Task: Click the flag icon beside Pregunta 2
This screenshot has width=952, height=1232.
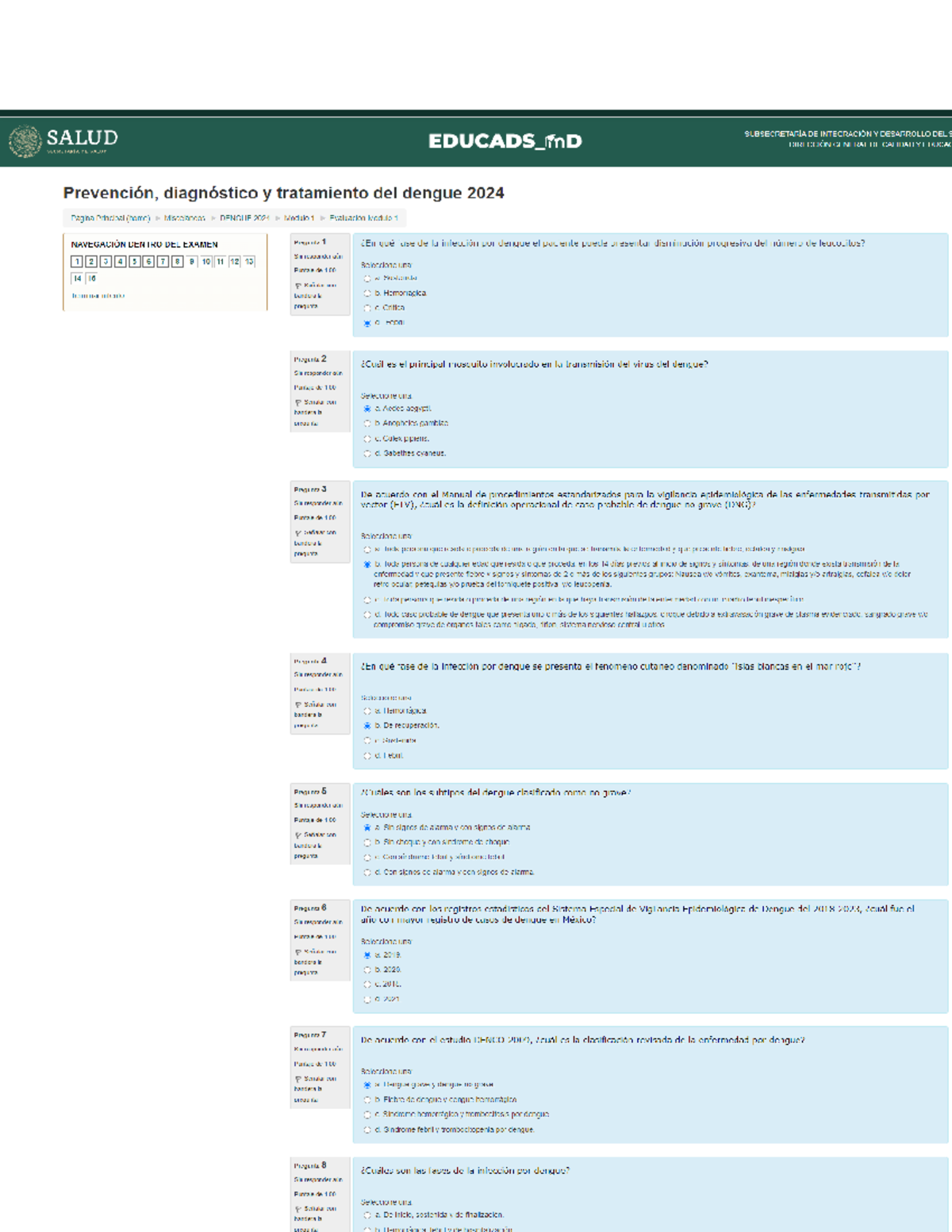Action: 299,403
